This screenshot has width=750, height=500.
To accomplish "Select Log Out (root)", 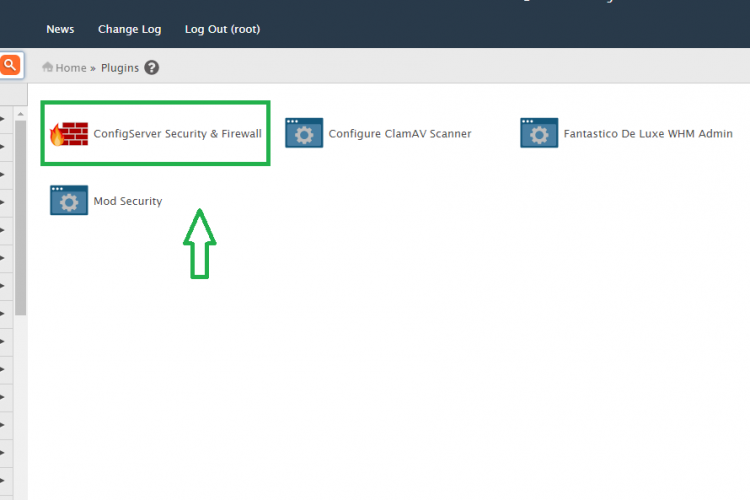I will point(222,29).
